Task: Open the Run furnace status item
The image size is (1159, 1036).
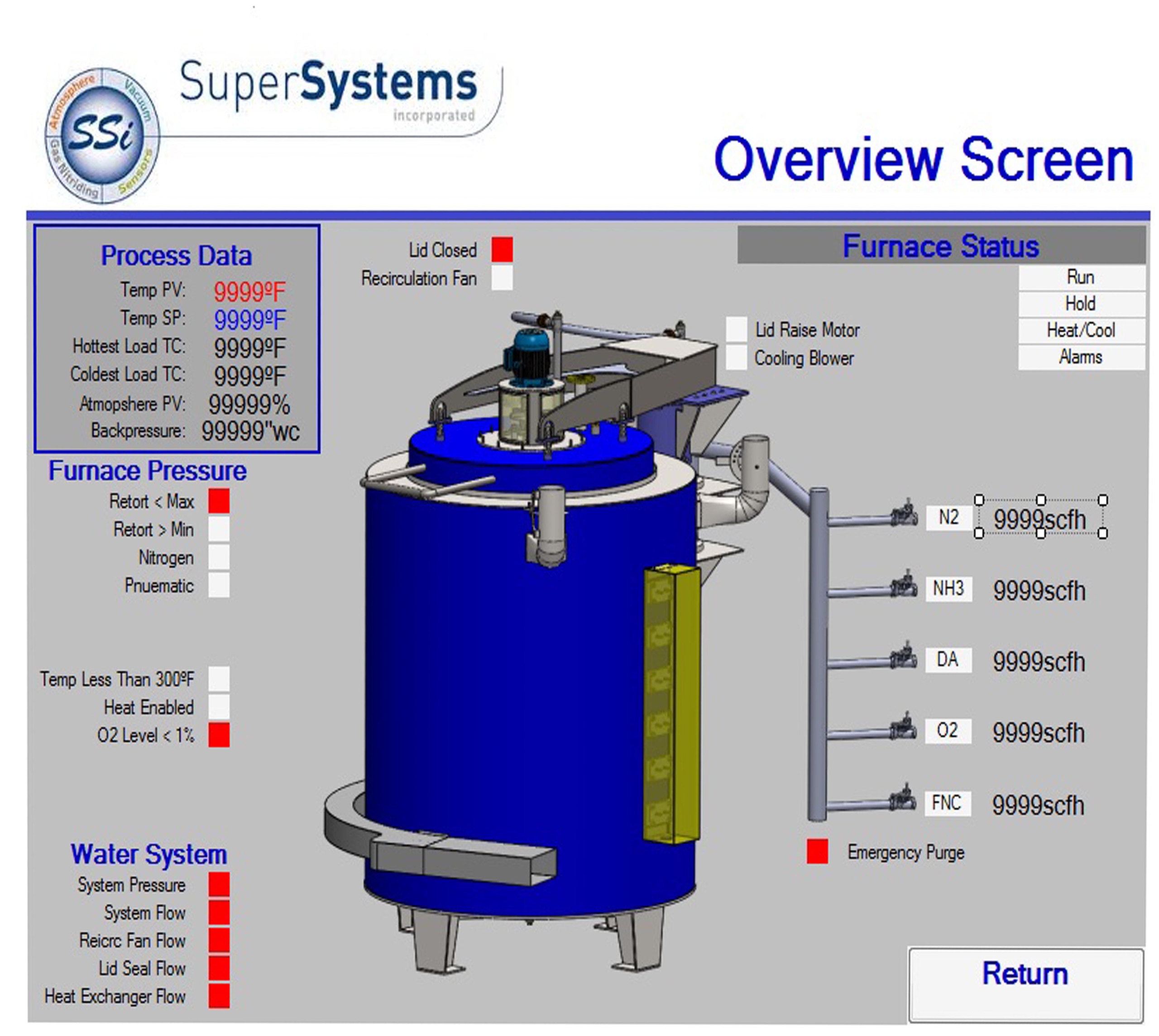Action: 1082,277
